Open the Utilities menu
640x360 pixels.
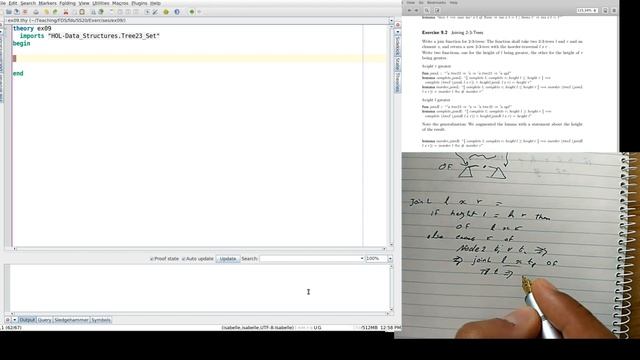(x=100, y=3)
